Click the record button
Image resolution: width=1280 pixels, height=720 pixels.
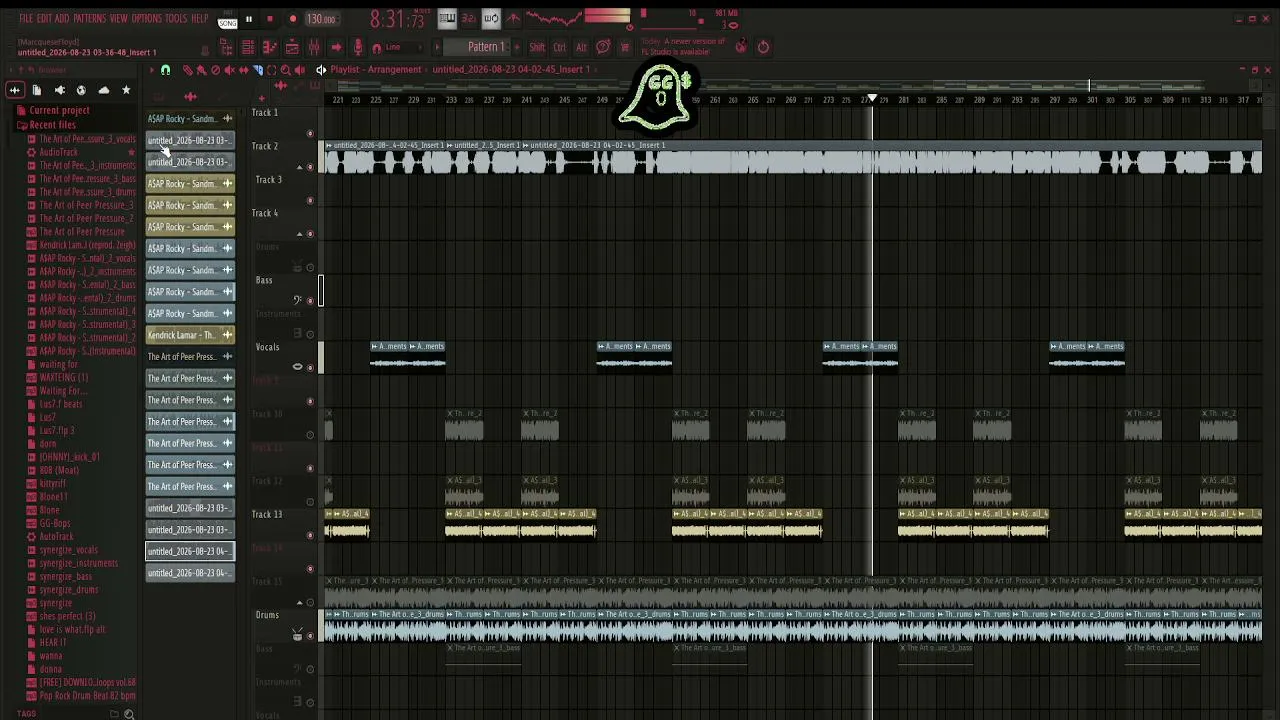click(293, 19)
